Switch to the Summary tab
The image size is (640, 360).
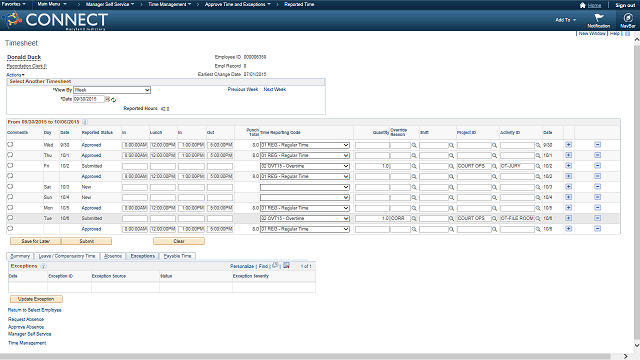(x=20, y=256)
